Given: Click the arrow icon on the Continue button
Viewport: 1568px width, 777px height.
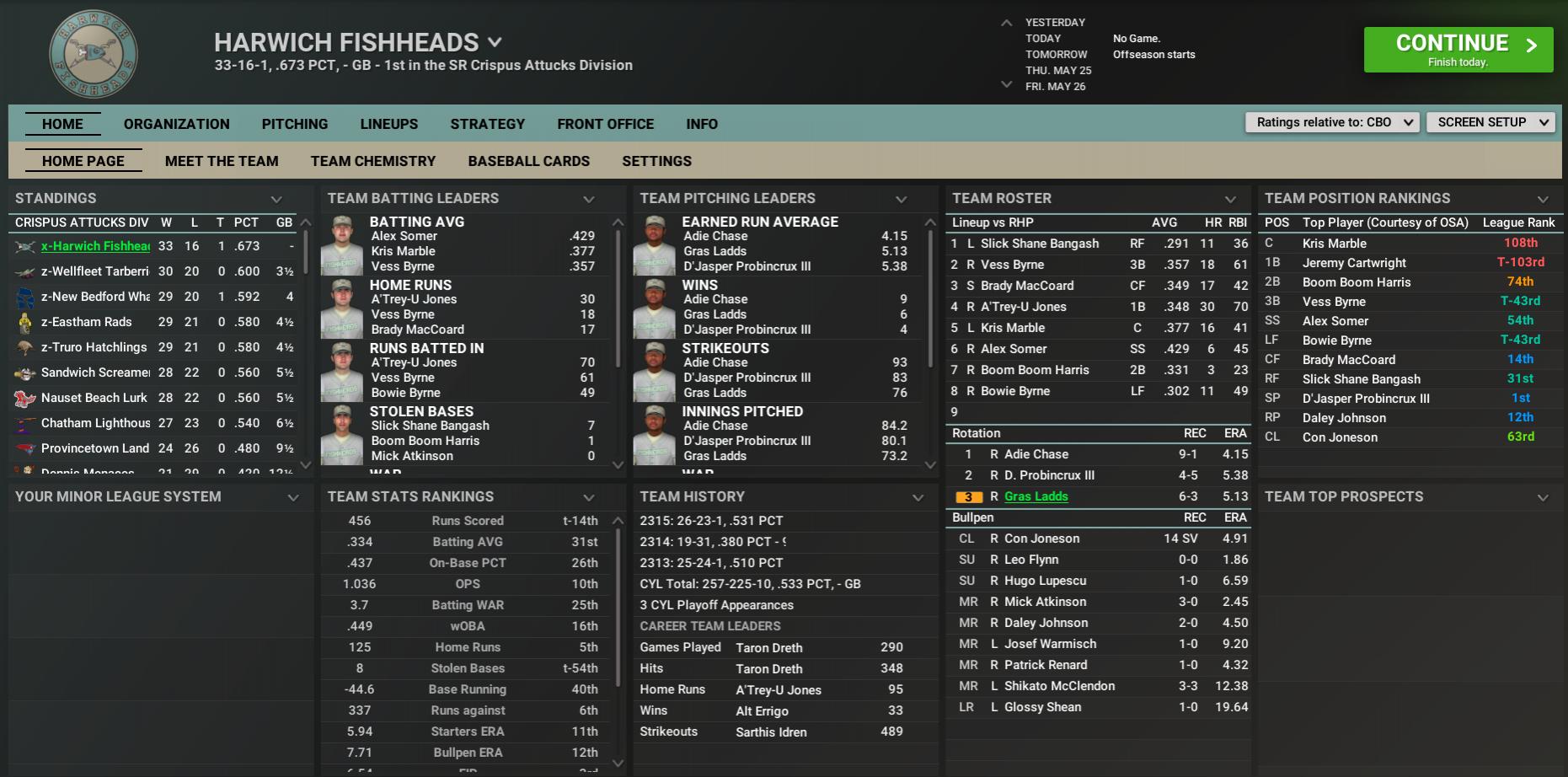Looking at the screenshot, I should [x=1532, y=46].
